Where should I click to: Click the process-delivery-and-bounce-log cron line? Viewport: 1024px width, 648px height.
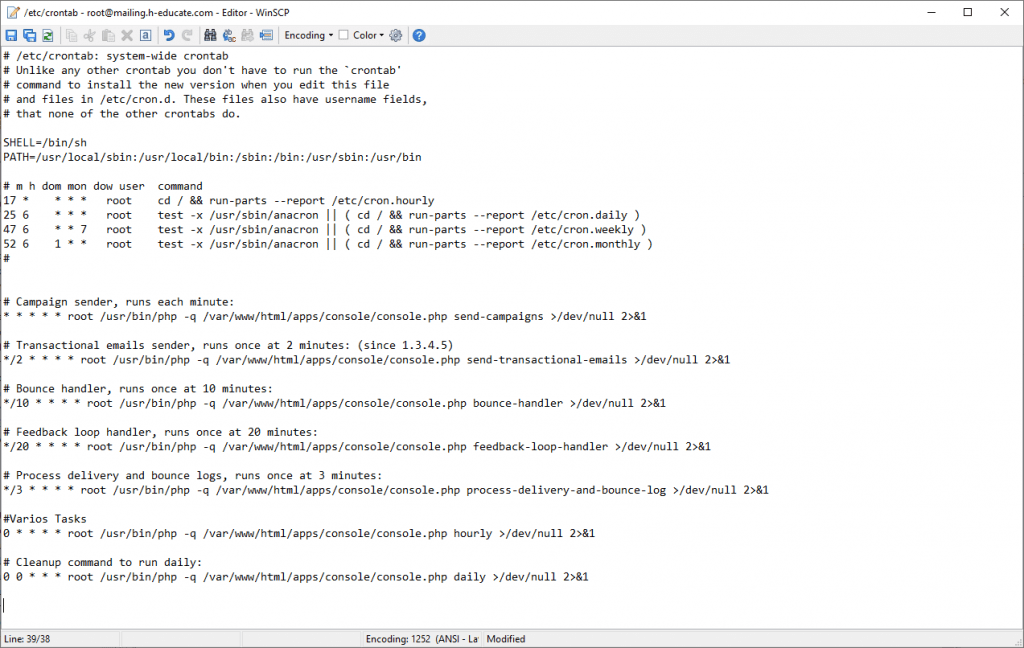(x=386, y=490)
